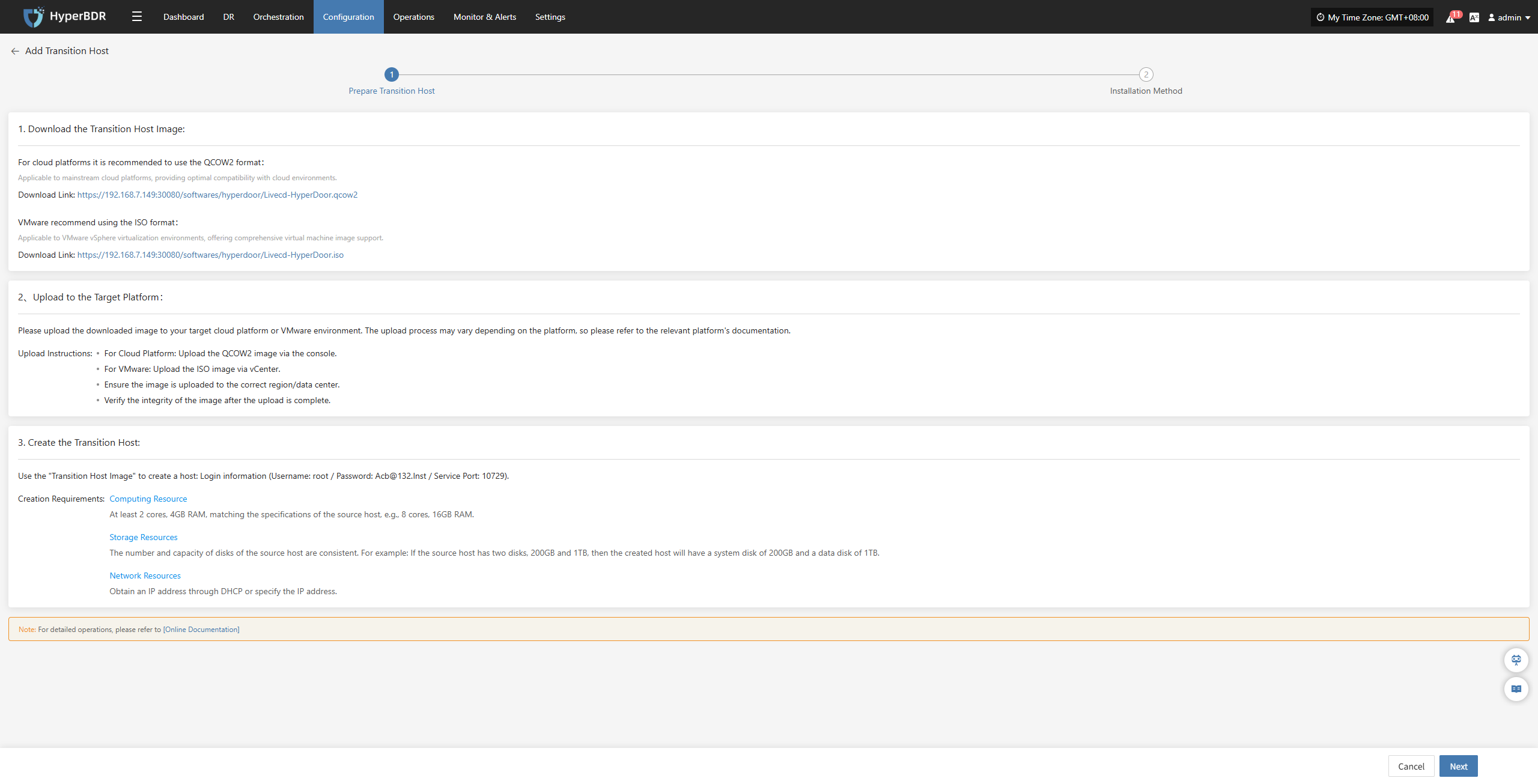Open the Settings menu
Viewport: 1538px width, 784px height.
(x=550, y=17)
